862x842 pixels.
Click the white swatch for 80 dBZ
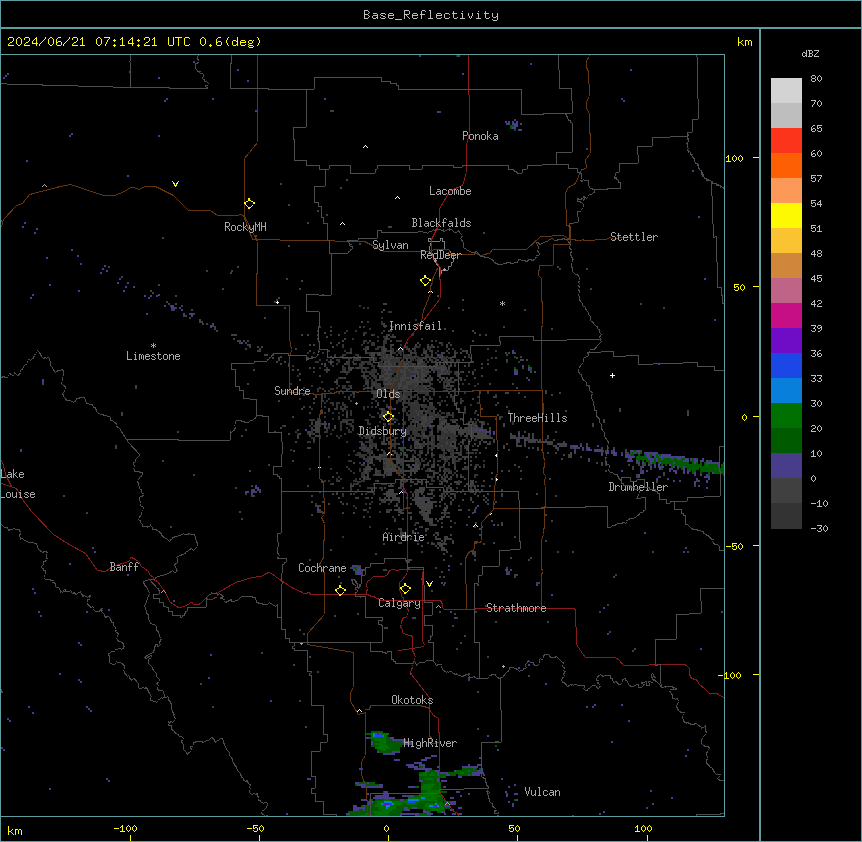[x=786, y=91]
